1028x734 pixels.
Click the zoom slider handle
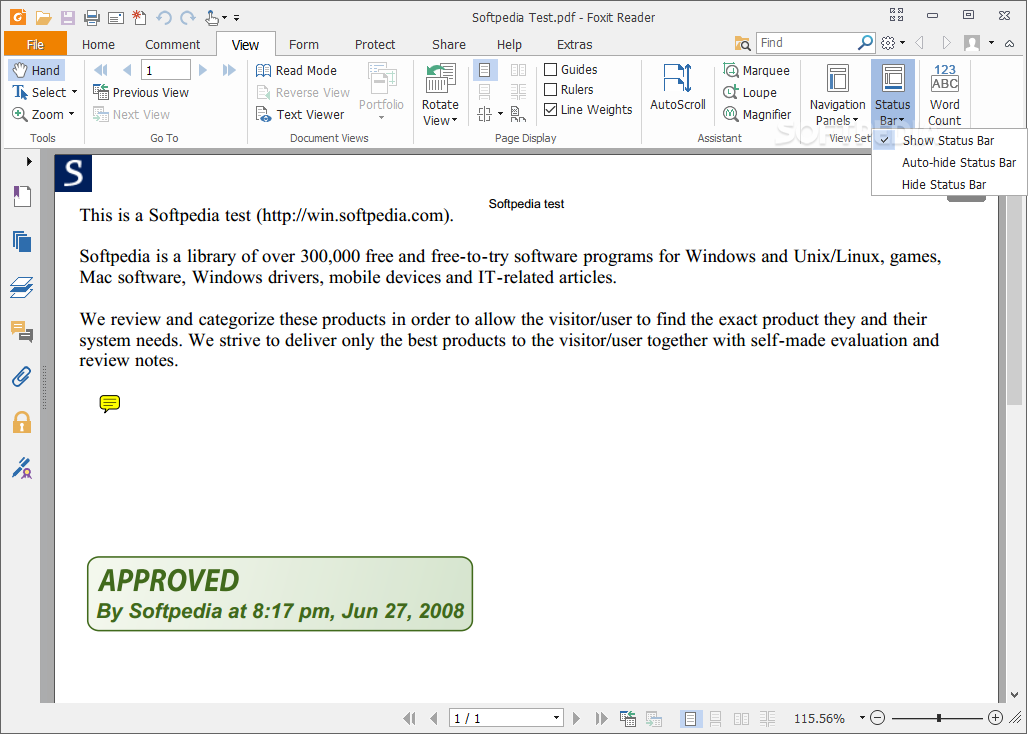click(x=939, y=718)
